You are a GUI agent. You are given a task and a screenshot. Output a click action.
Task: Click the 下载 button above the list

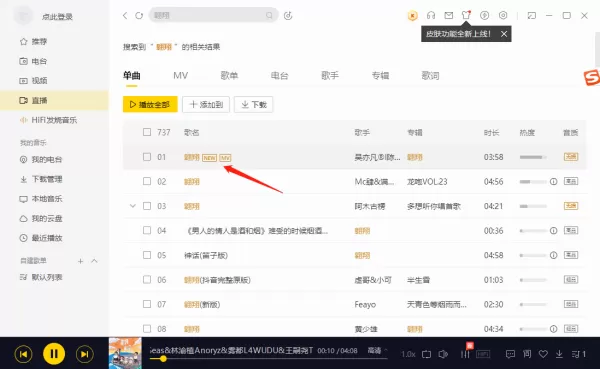click(x=253, y=104)
